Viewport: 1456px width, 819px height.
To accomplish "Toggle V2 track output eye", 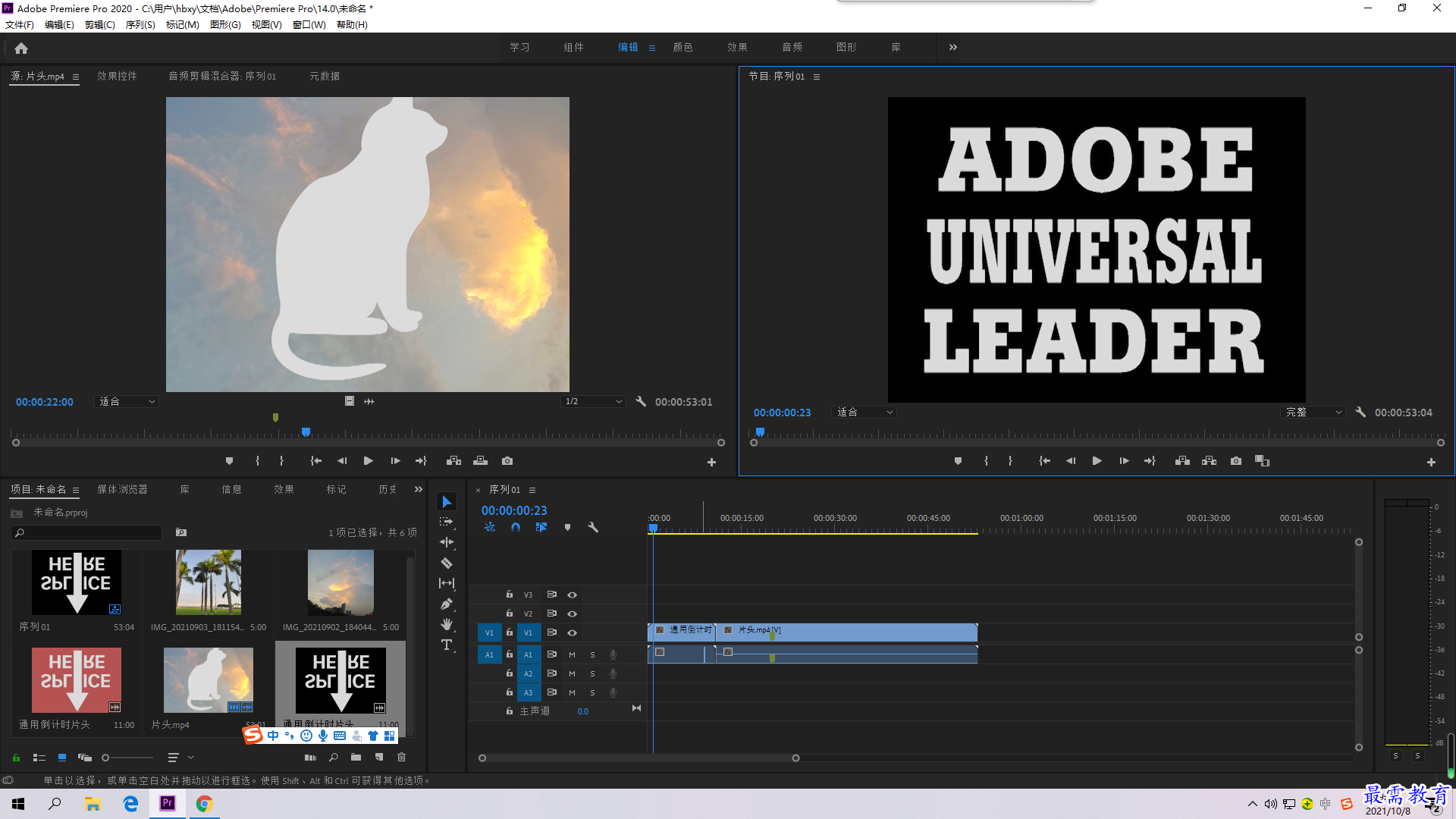I will click(573, 613).
